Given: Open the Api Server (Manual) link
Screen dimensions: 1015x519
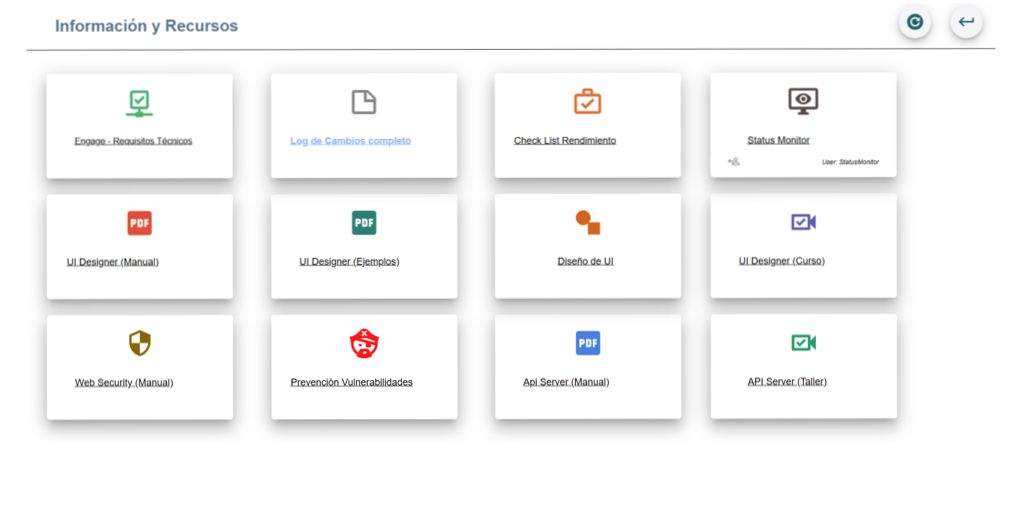Looking at the screenshot, I should coord(566,382).
